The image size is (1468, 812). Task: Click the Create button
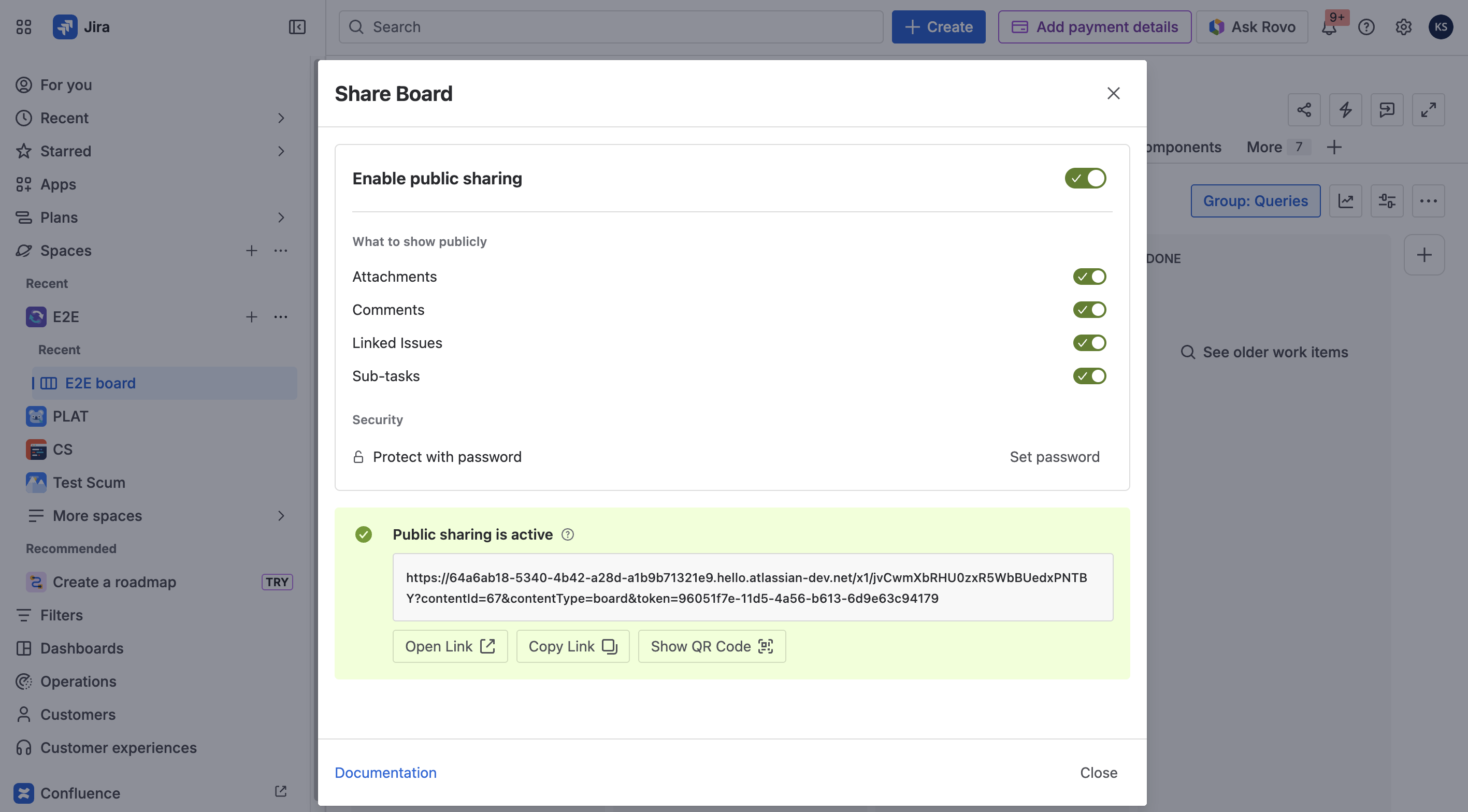pos(938,27)
